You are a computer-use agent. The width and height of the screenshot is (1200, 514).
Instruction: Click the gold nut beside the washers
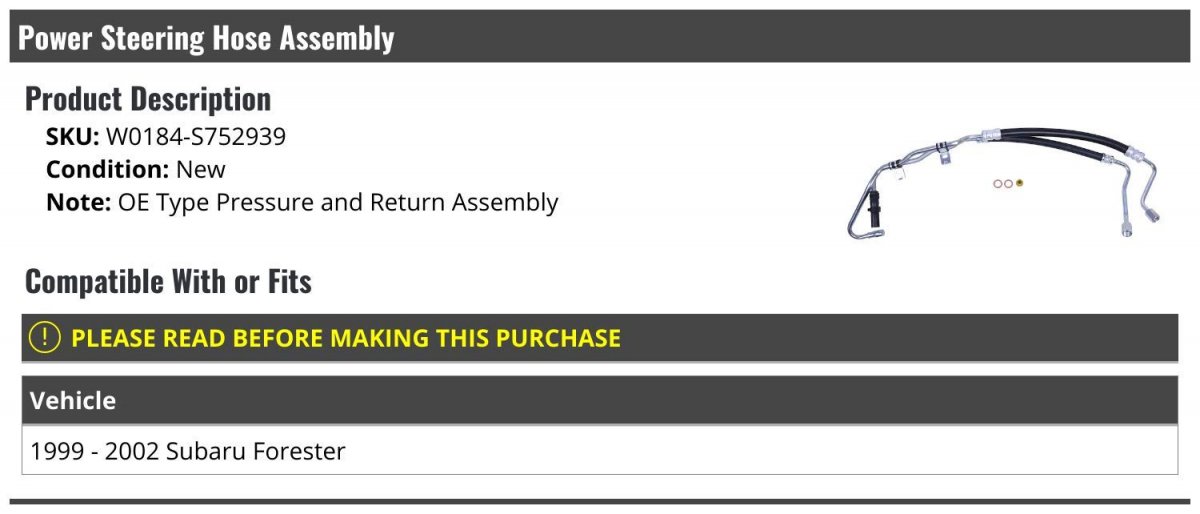click(1019, 183)
